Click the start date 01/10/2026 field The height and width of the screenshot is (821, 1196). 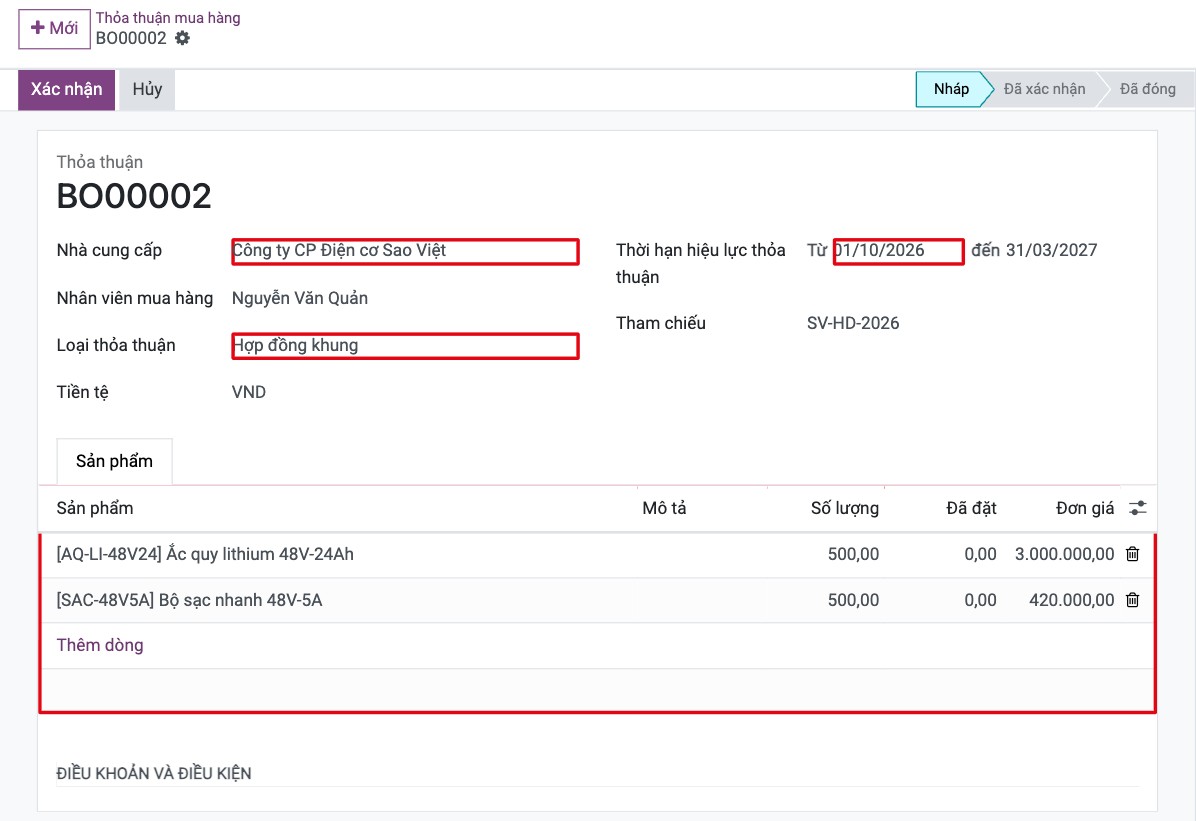pos(899,251)
